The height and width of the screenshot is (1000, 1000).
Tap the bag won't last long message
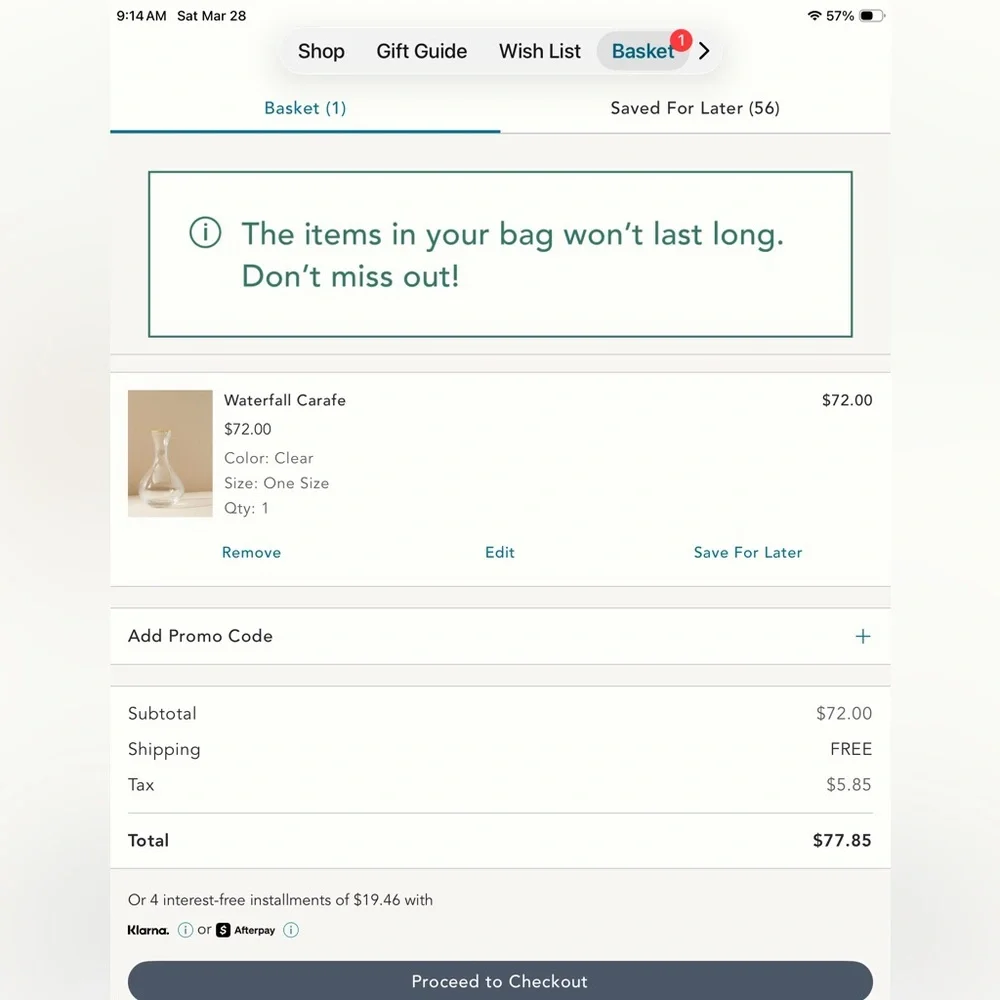click(x=512, y=254)
